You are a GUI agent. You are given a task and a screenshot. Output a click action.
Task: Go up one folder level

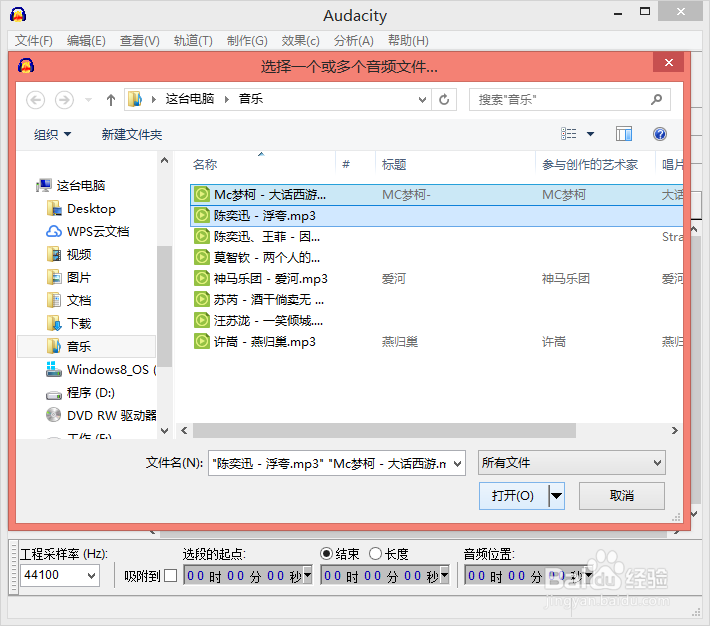point(110,100)
